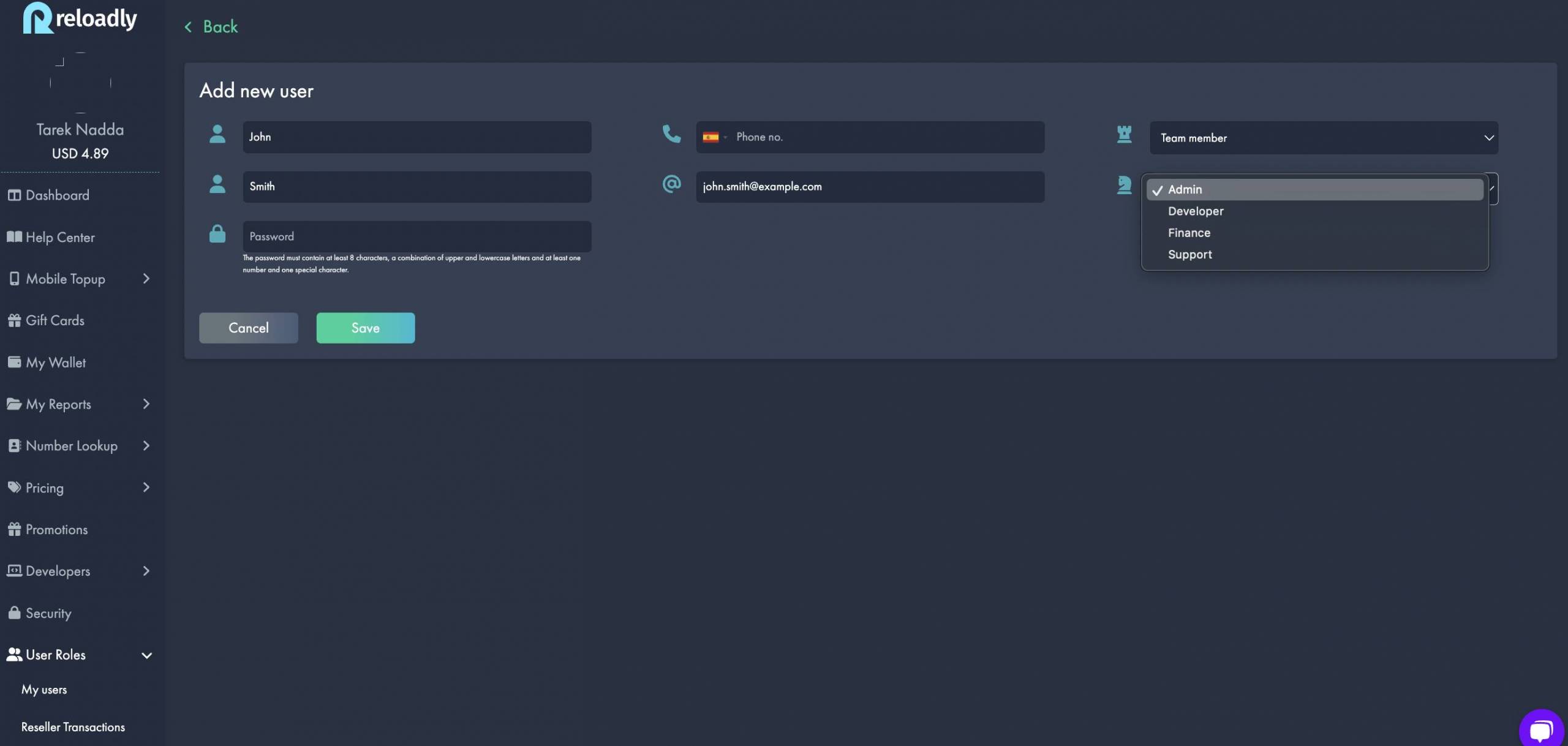Click the Reloadly logo
The height and width of the screenshot is (746, 1568).
pos(80,17)
